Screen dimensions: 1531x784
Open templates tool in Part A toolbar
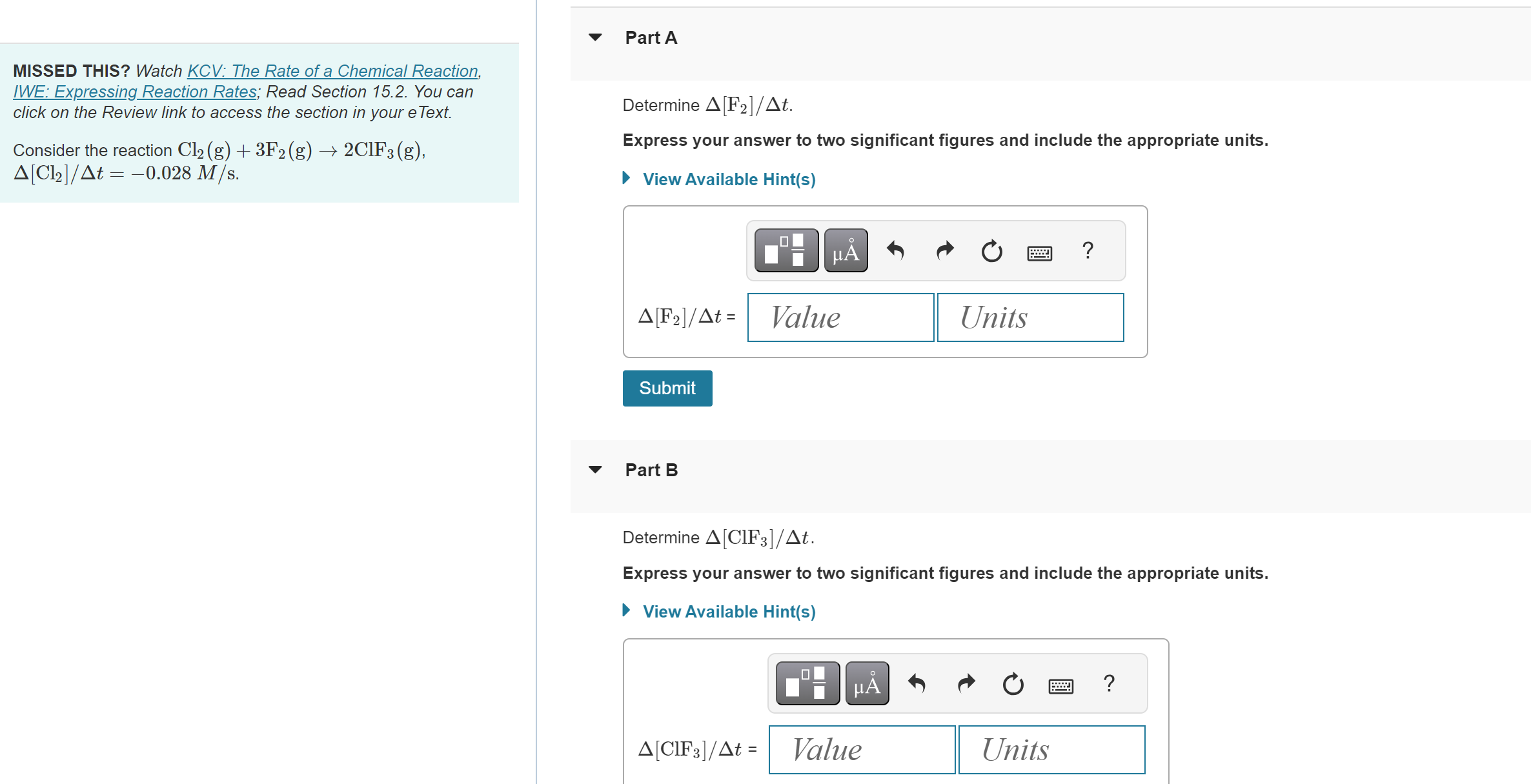[x=786, y=250]
